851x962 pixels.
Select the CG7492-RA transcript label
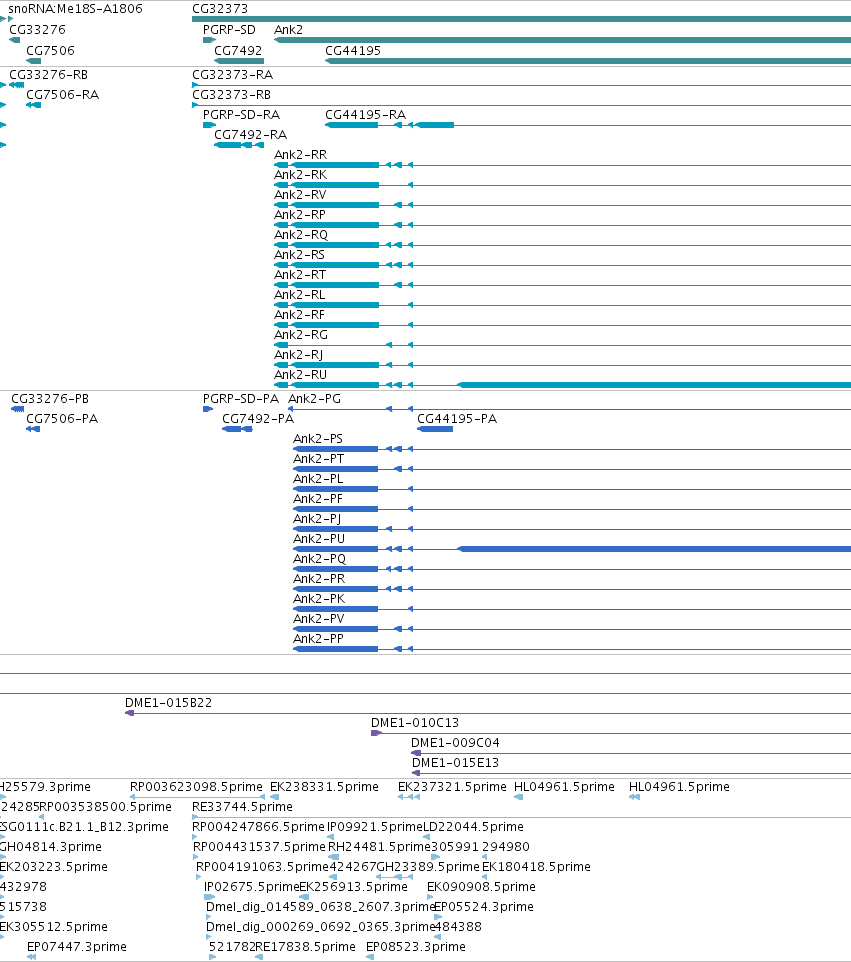pos(250,134)
